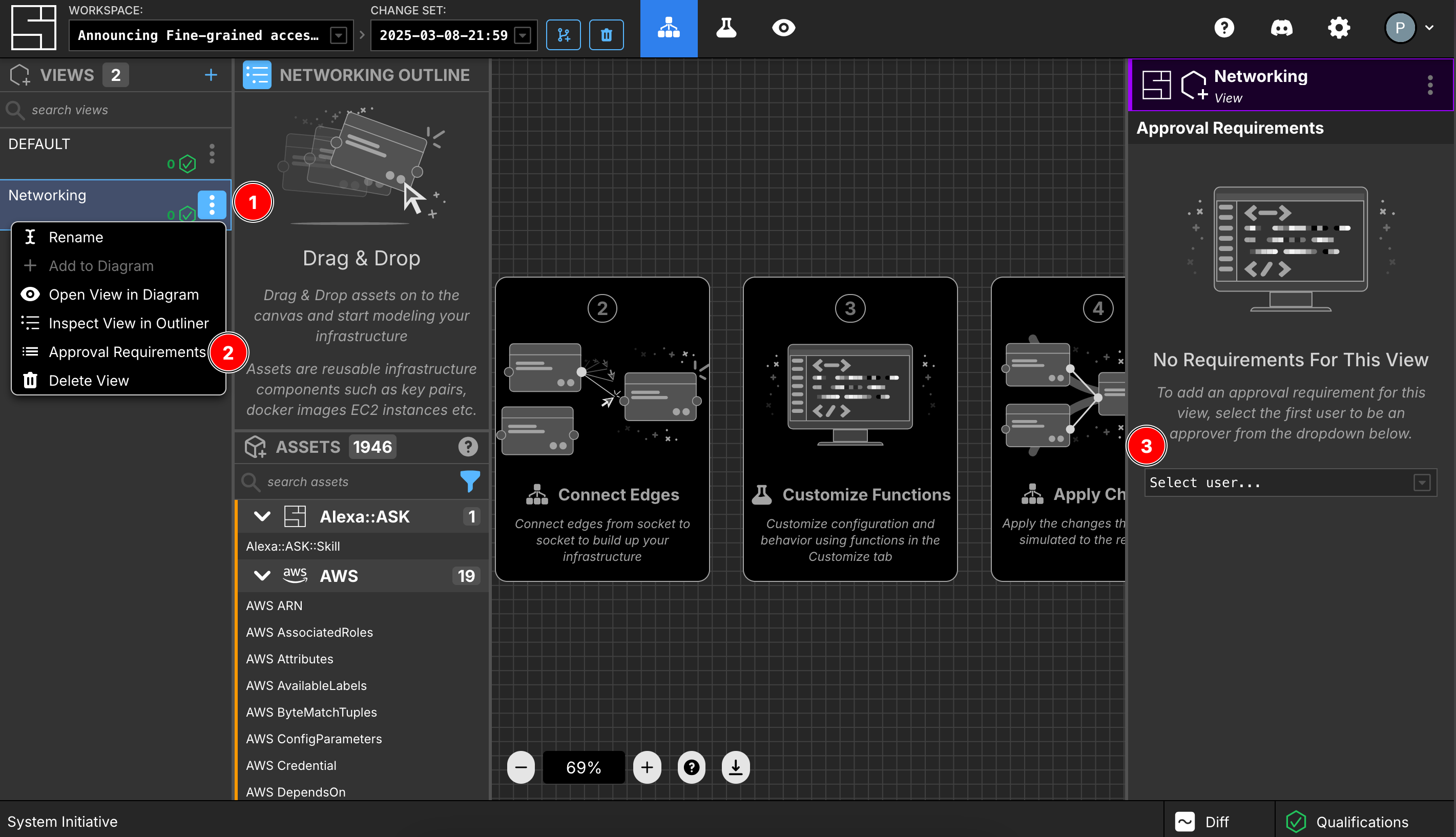1456x837 pixels.
Task: Open the DEFAULT view kebab menu
Action: tap(212, 154)
